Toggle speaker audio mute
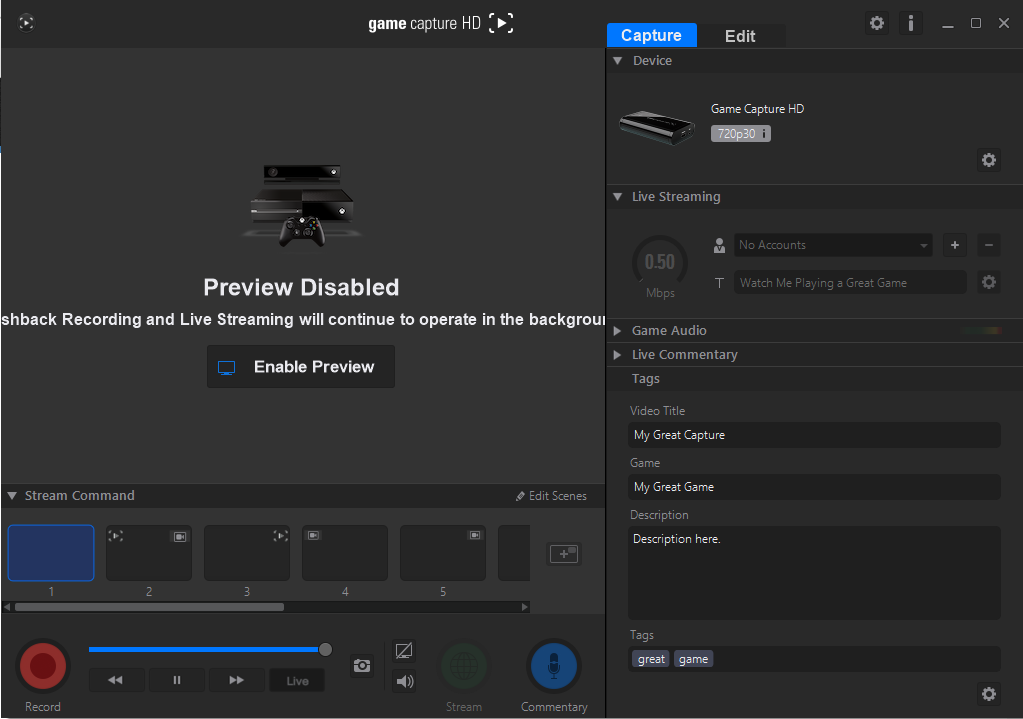 click(404, 681)
